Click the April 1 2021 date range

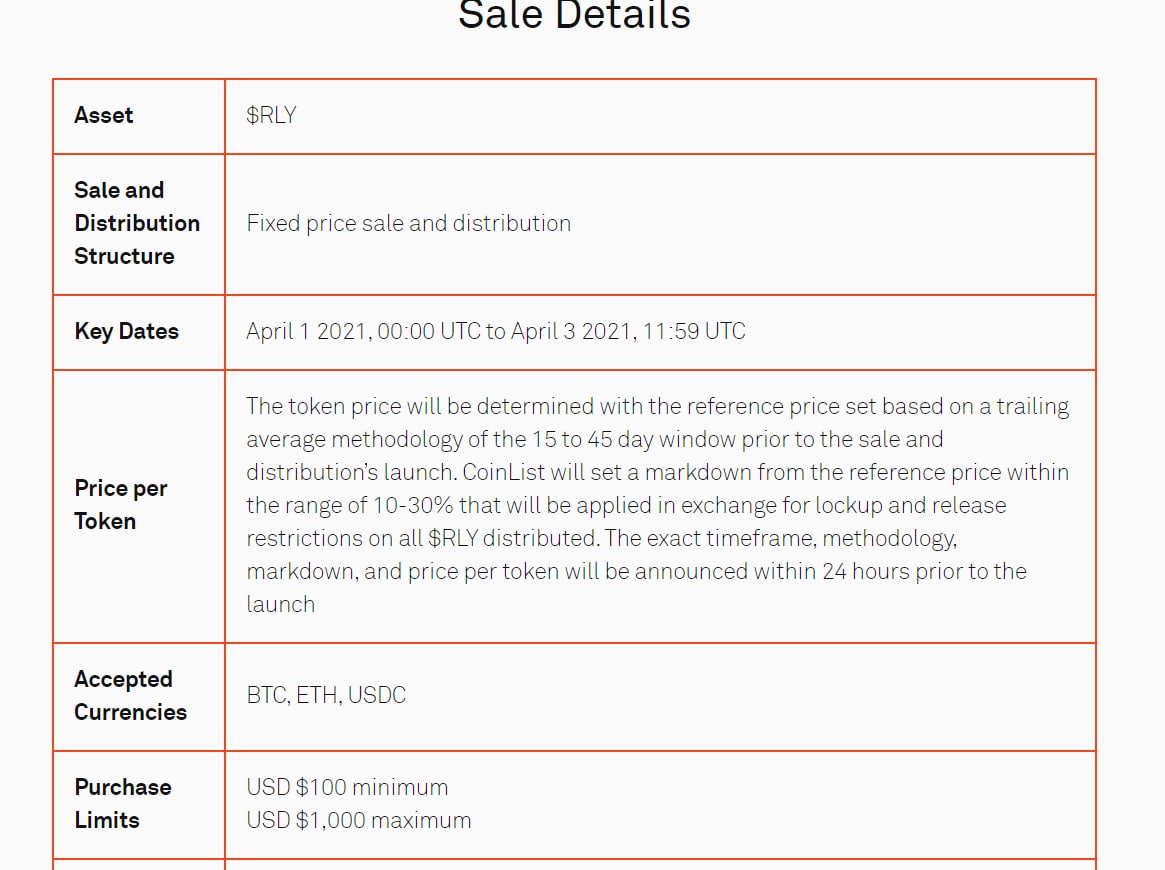[496, 331]
